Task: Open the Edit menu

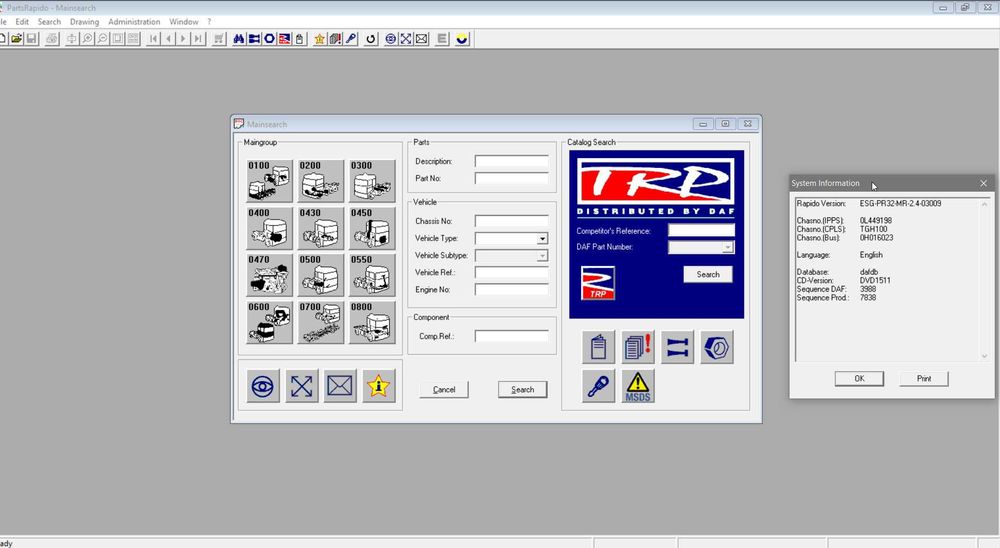Action: [22, 22]
